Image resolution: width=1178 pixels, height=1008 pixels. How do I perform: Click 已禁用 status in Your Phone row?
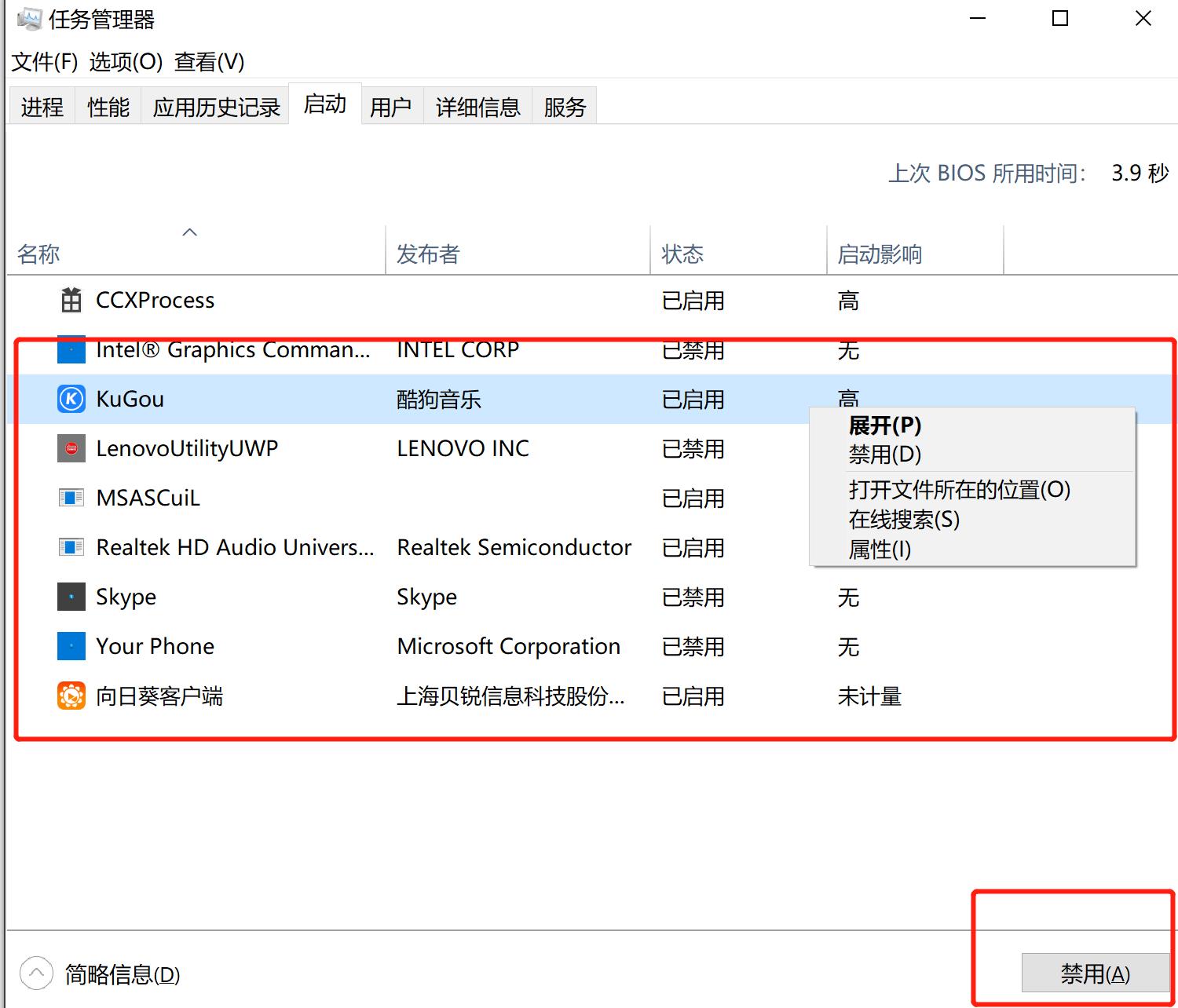pos(693,647)
